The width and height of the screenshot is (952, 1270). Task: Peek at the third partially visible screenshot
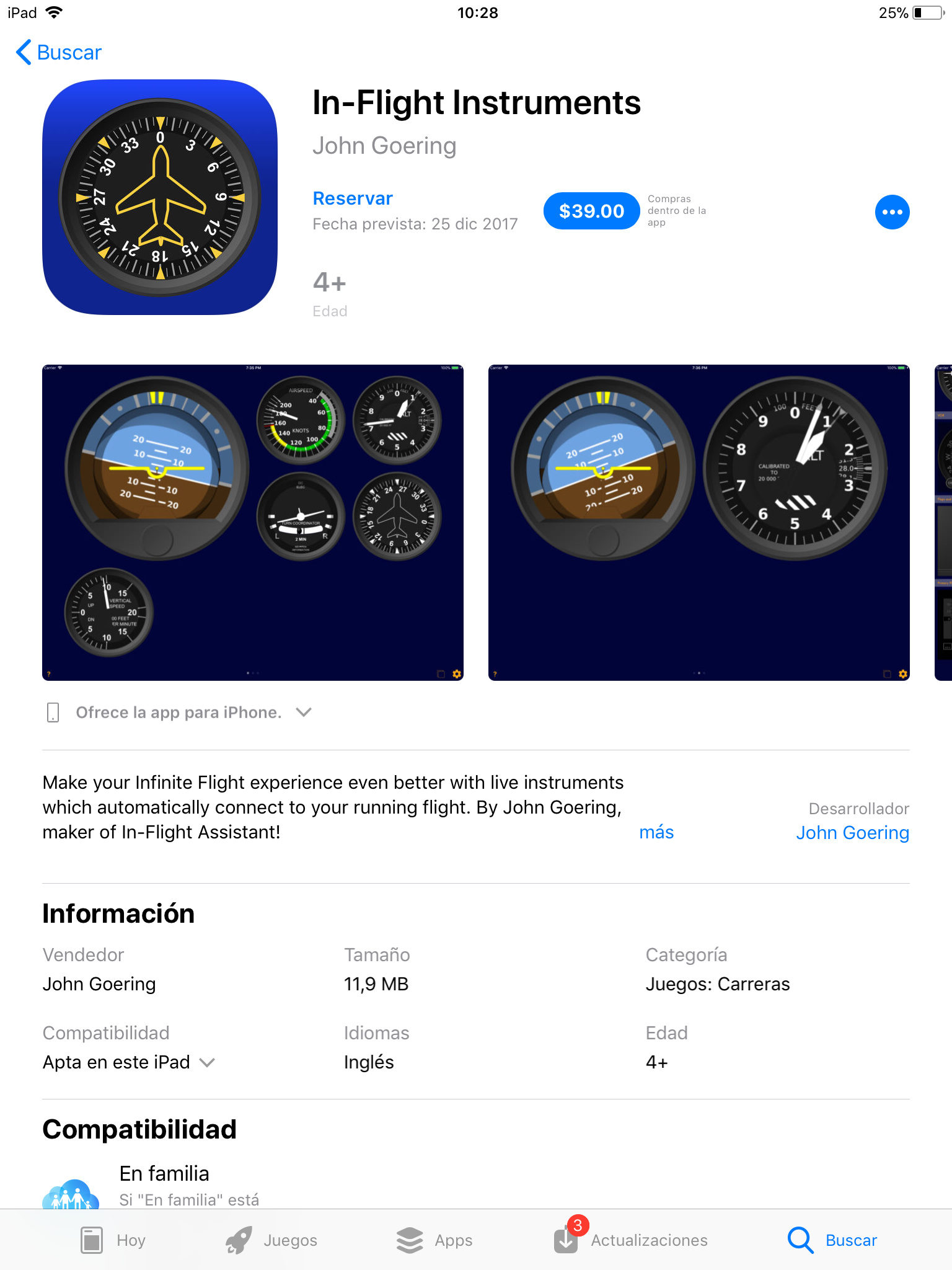943,522
